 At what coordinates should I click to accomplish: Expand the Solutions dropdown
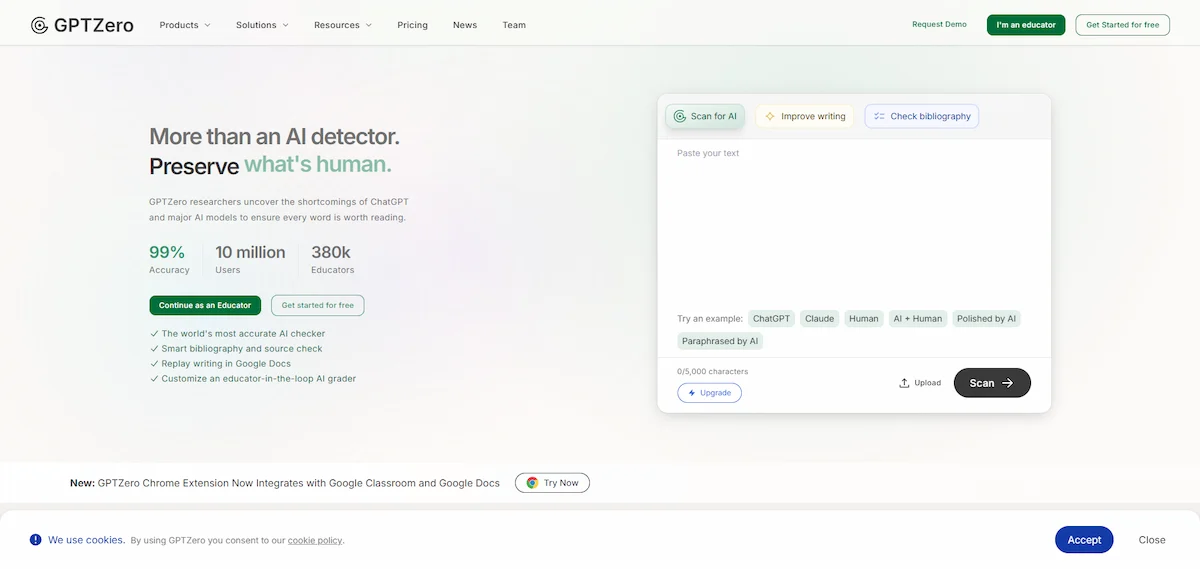(x=262, y=25)
